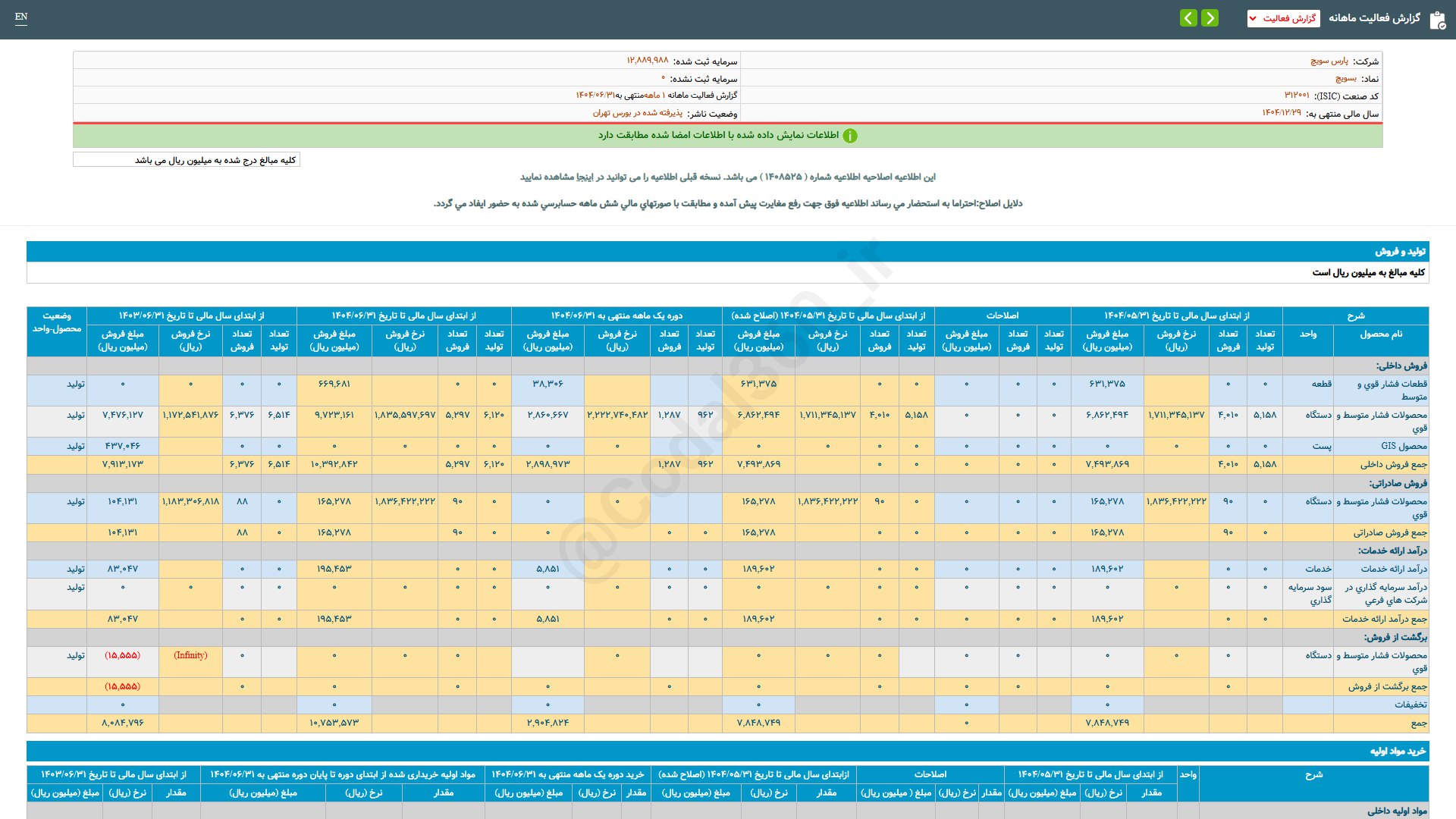Click the clipboard report icon in header
1456x819 pixels.
point(1437,20)
